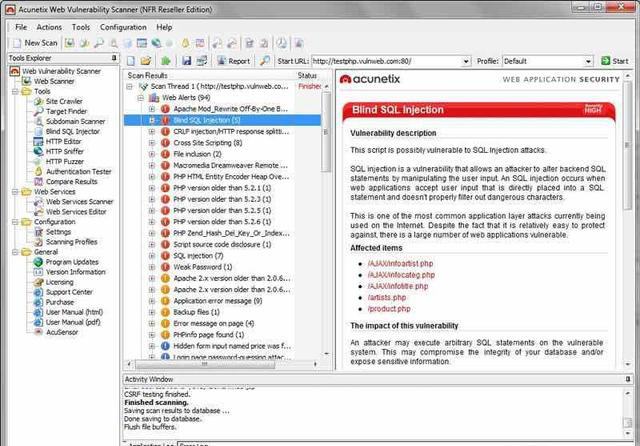Viewport: 640px width, 446px height.
Task: Click the green arrow icon in the scan toolbar
Action: point(166,61)
